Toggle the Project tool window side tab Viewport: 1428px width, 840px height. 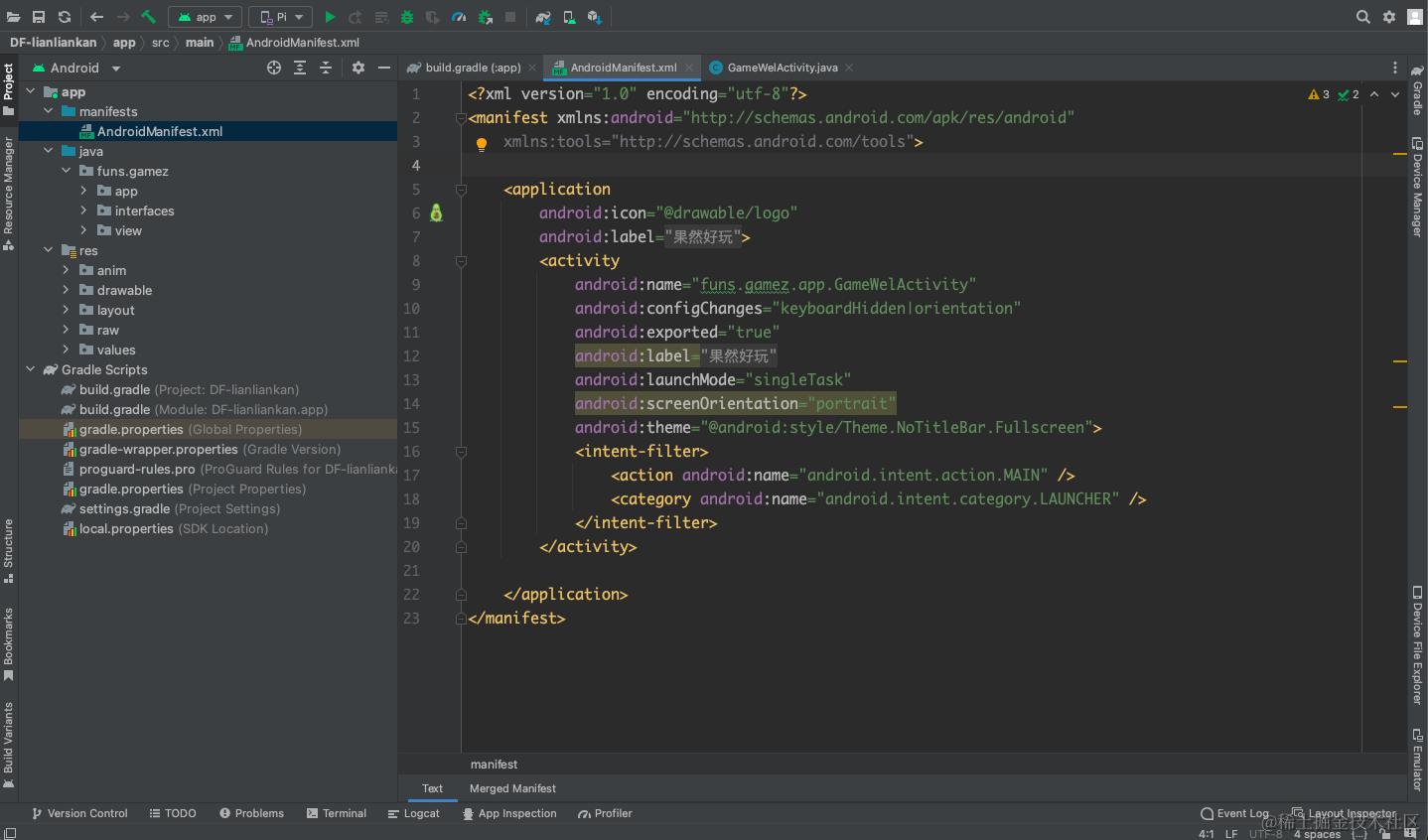pyautogui.click(x=8, y=87)
